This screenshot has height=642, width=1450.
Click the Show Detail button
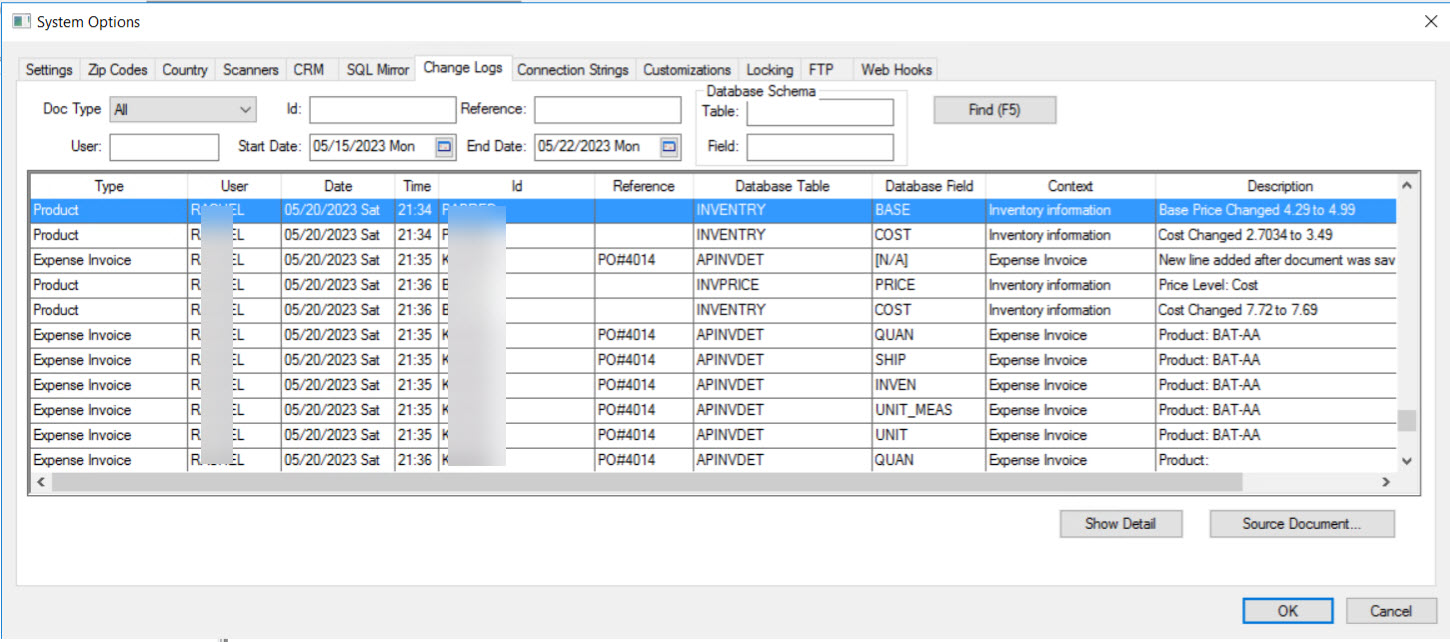click(1120, 523)
